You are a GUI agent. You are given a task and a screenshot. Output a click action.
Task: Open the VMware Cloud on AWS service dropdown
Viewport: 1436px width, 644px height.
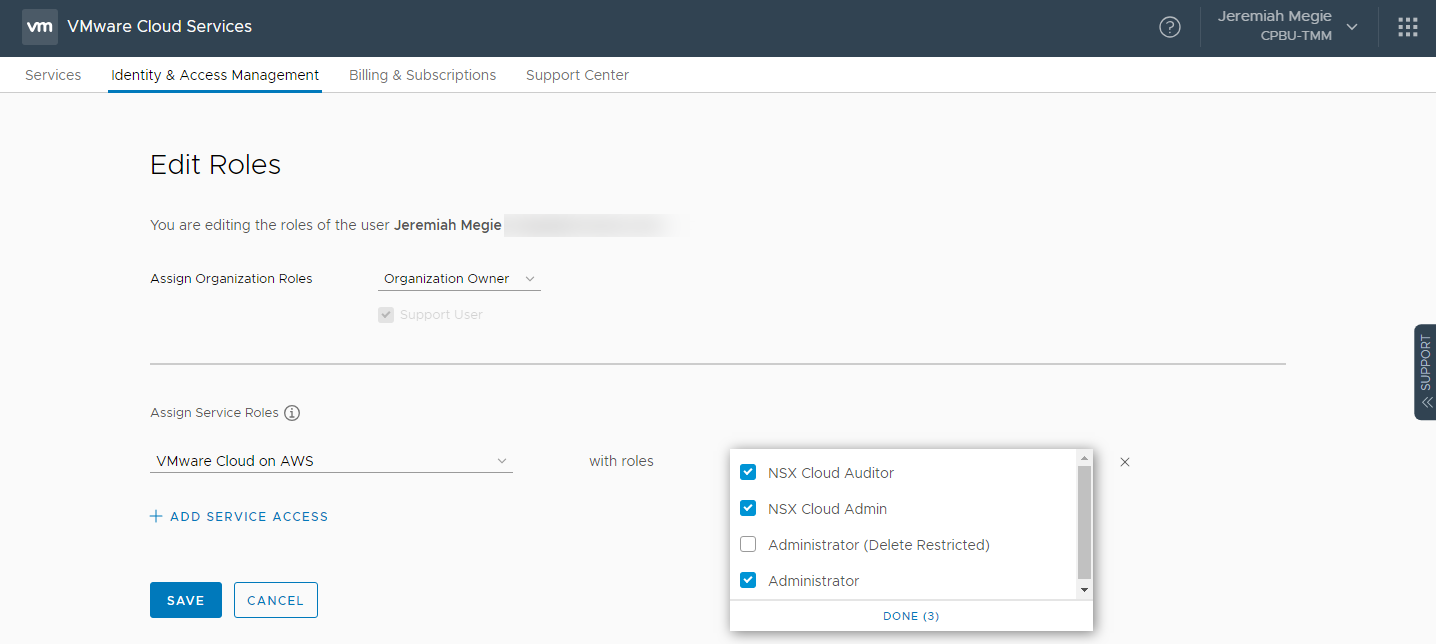coord(331,461)
